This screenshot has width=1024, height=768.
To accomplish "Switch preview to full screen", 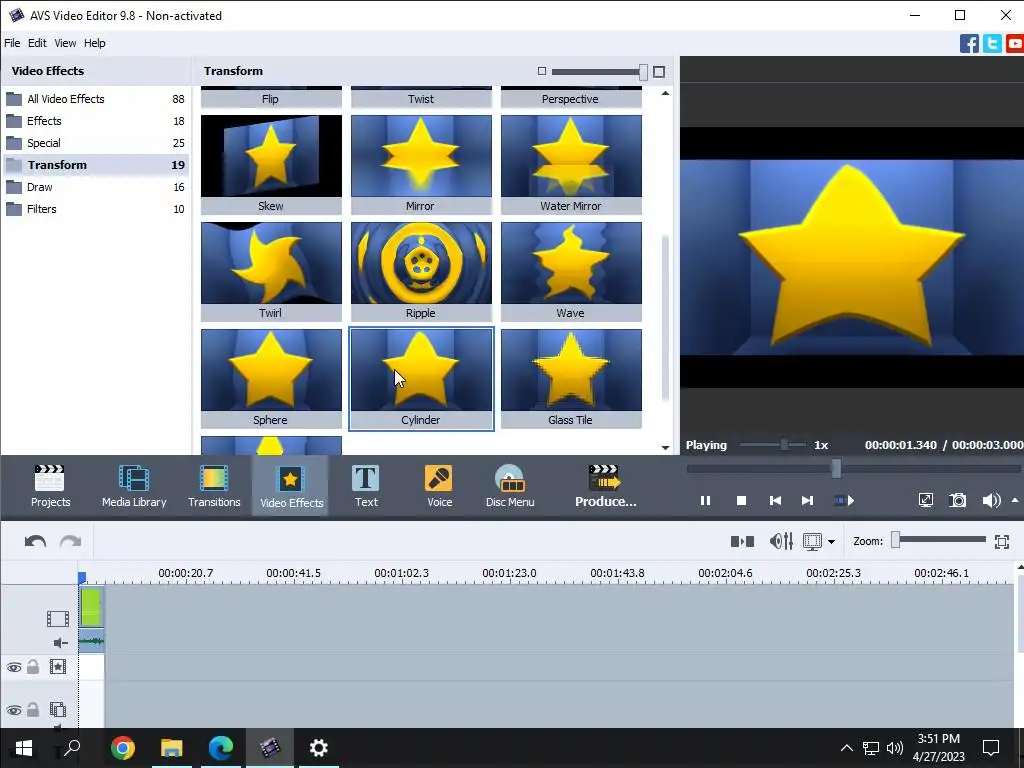I will pos(925,501).
